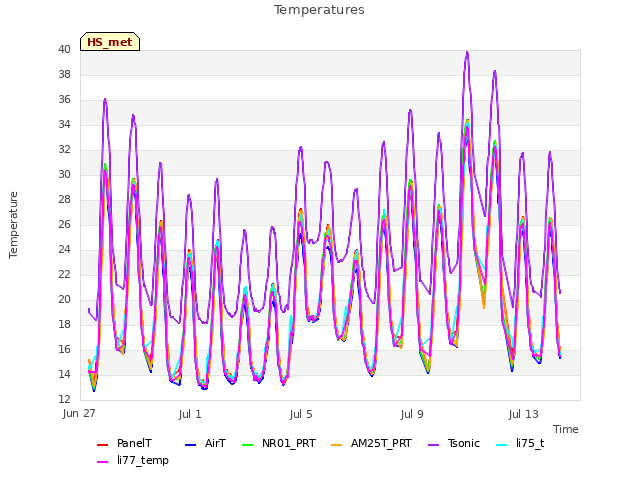This screenshot has height=480, width=640.
Task: Click the 14 y-axis tick label
Action: [x=64, y=374]
